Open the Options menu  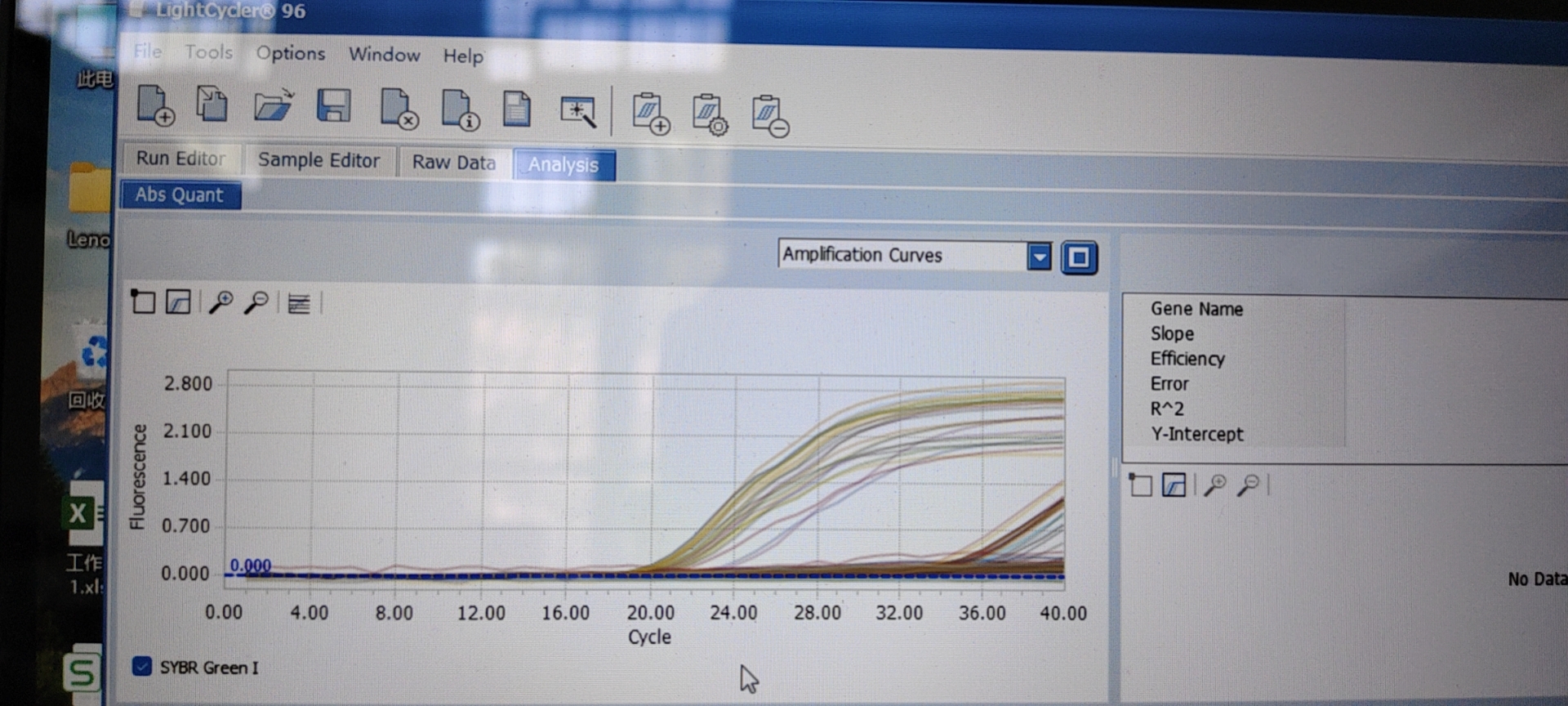pos(291,53)
